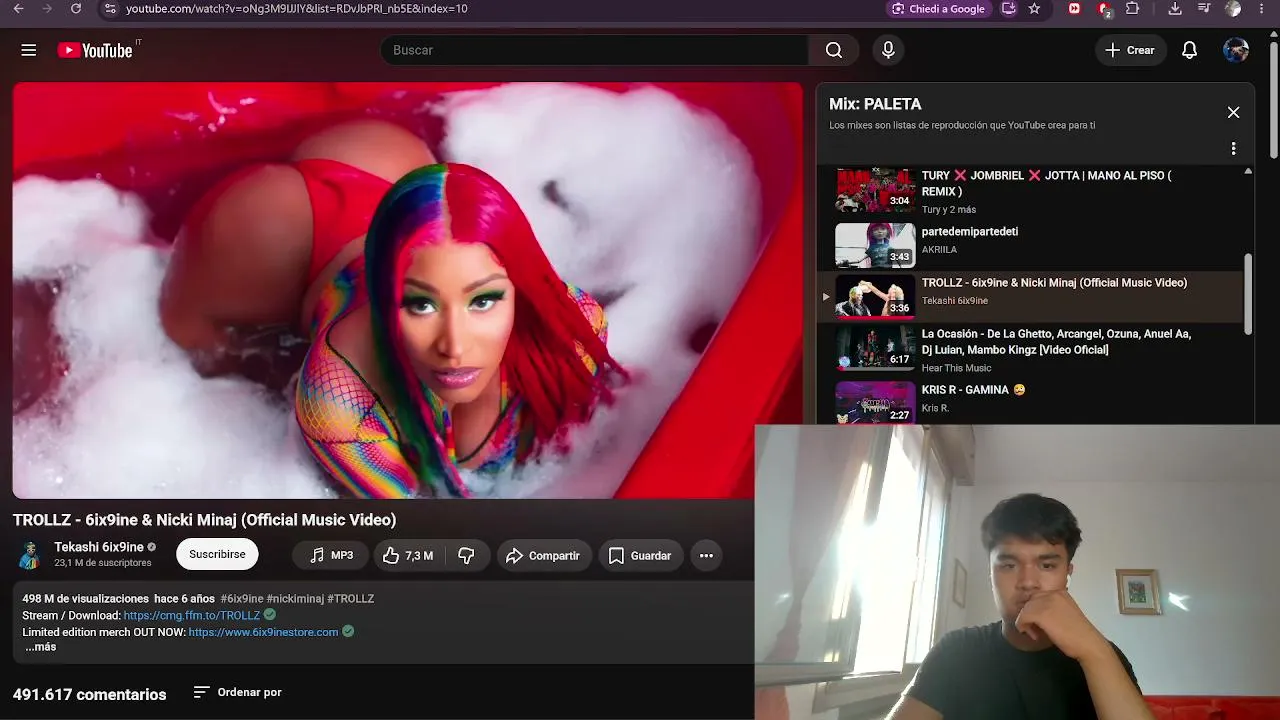Close the Mix: PALETA playlist panel
Viewport: 1280px width, 720px height.
1233,112
